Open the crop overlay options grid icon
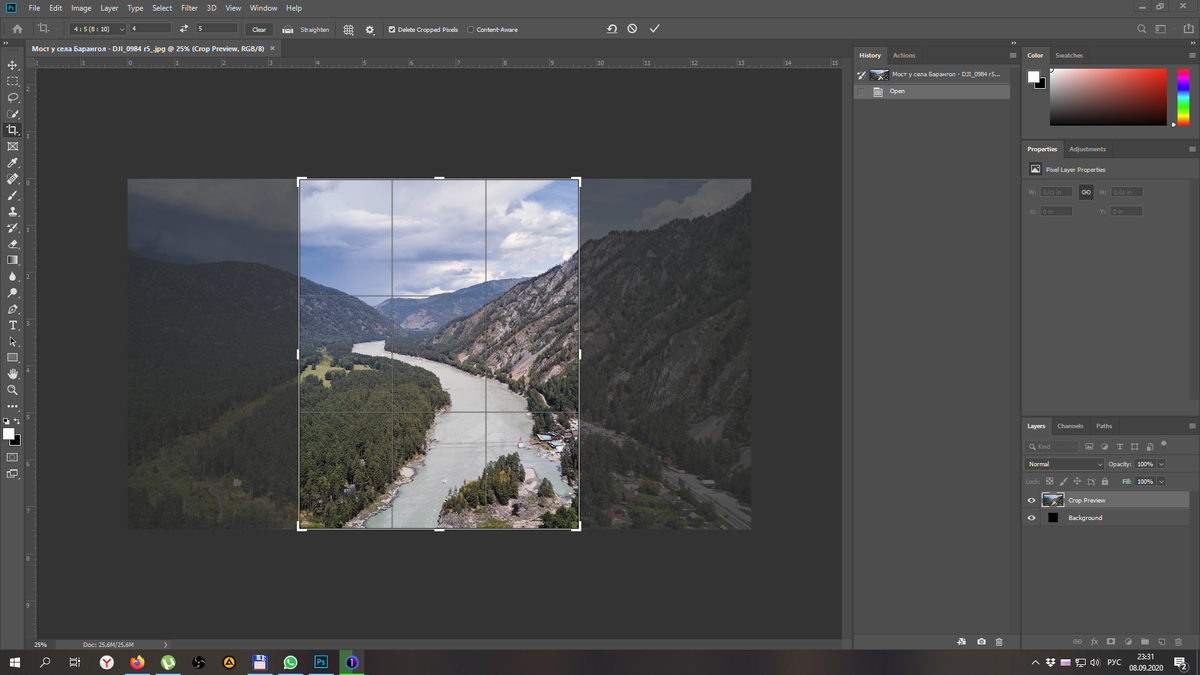This screenshot has height=675, width=1200. 348,29
